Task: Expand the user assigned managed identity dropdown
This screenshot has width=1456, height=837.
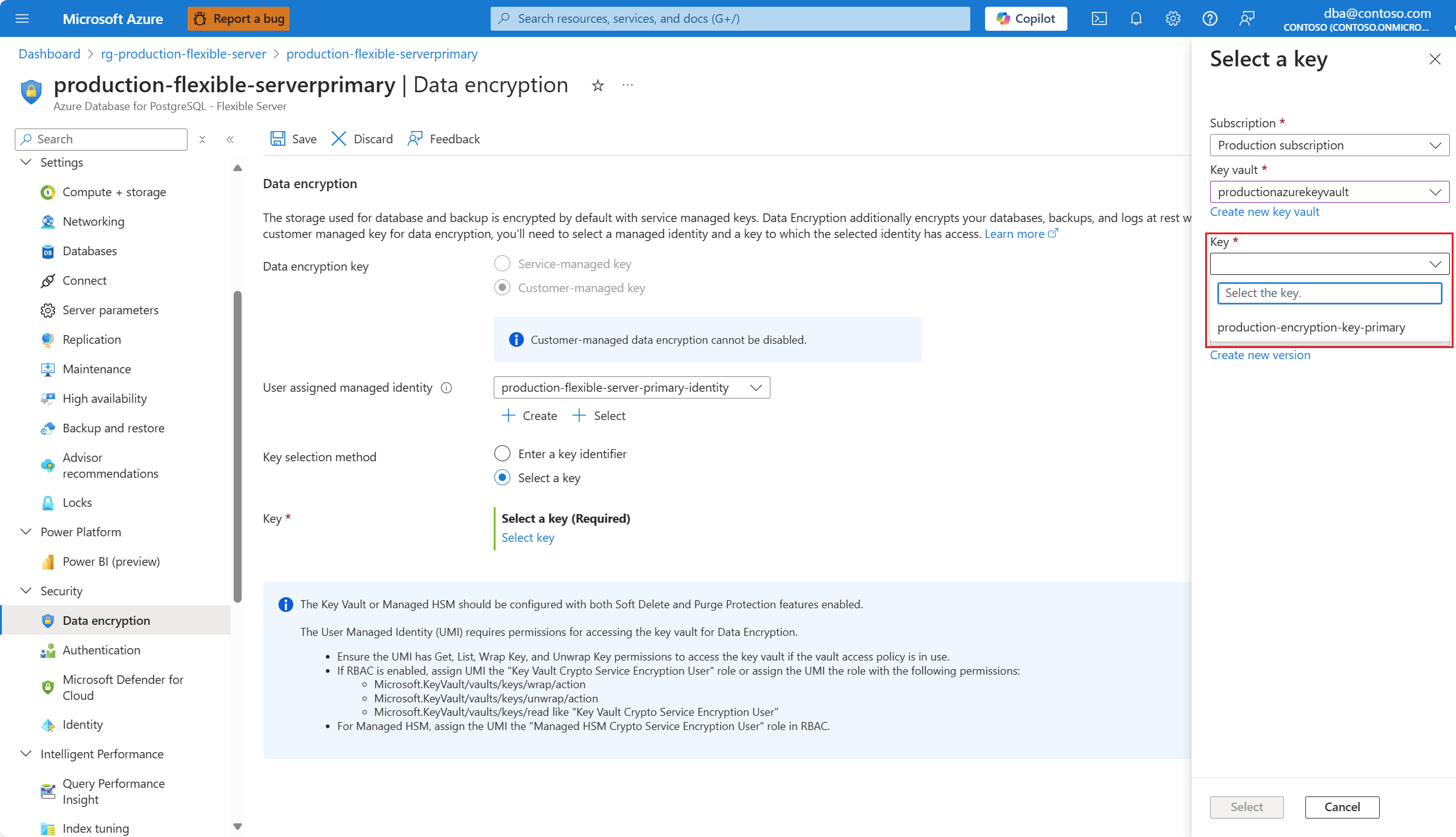Action: (631, 387)
